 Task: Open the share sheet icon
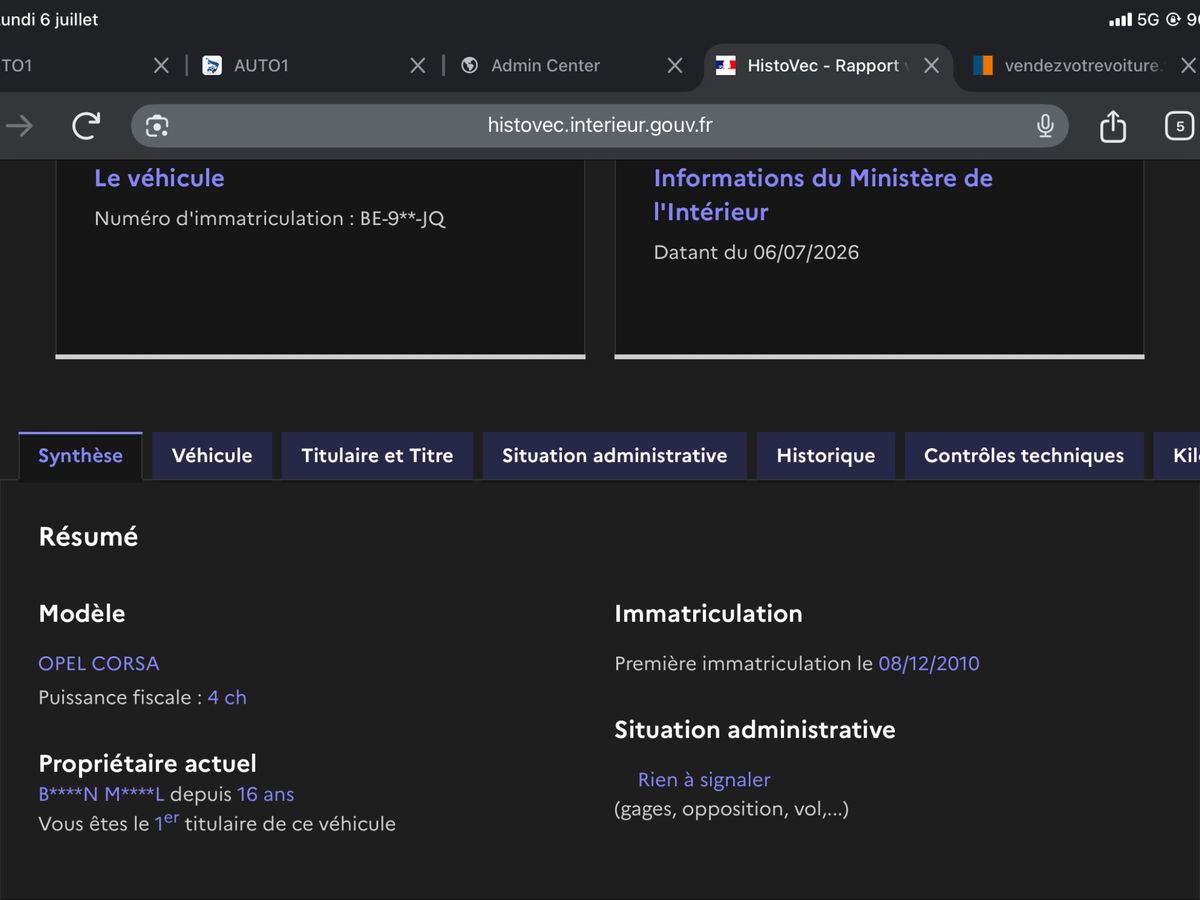coord(1113,125)
